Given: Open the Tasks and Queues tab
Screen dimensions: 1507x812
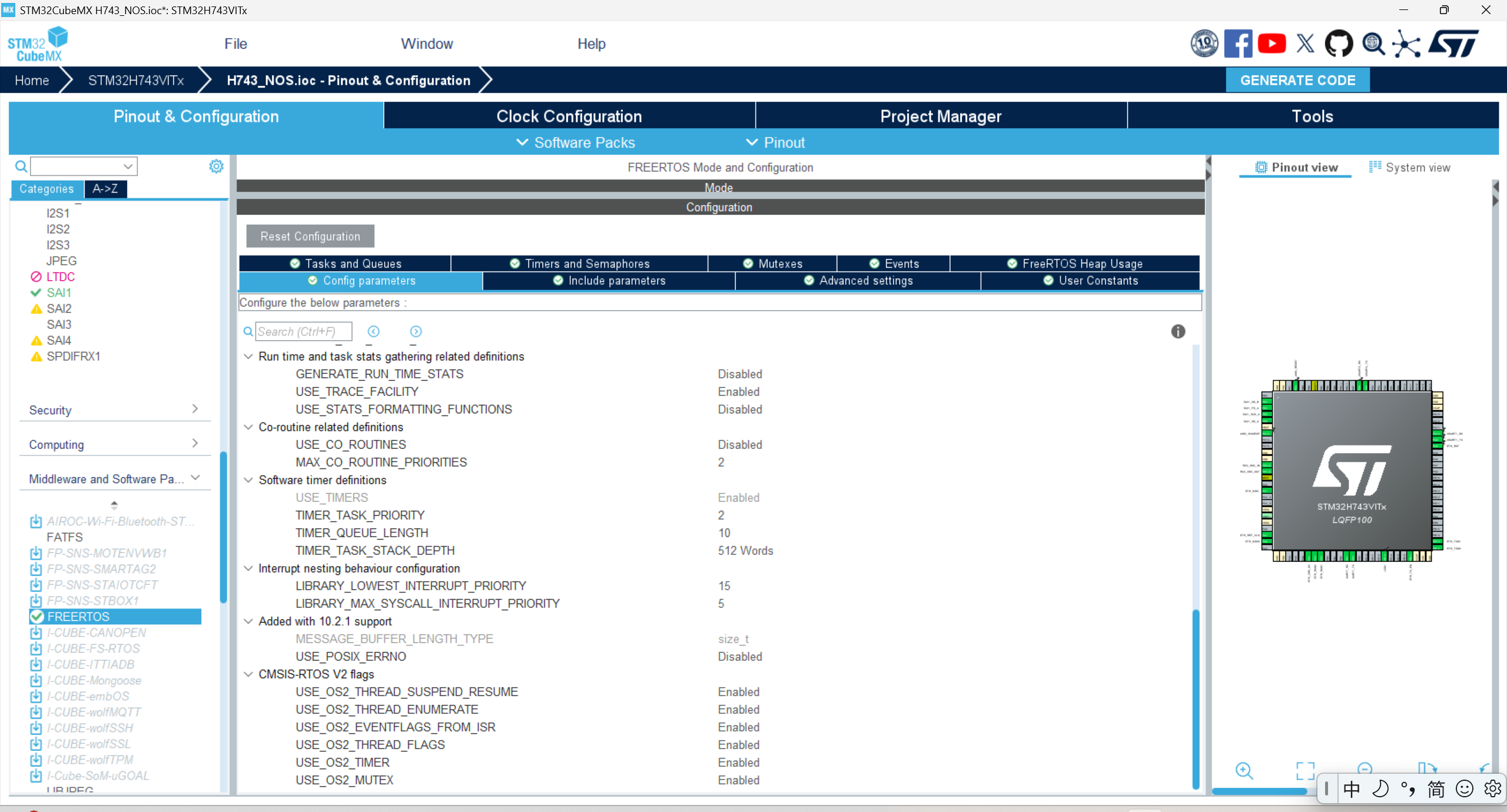Looking at the screenshot, I should [x=346, y=264].
